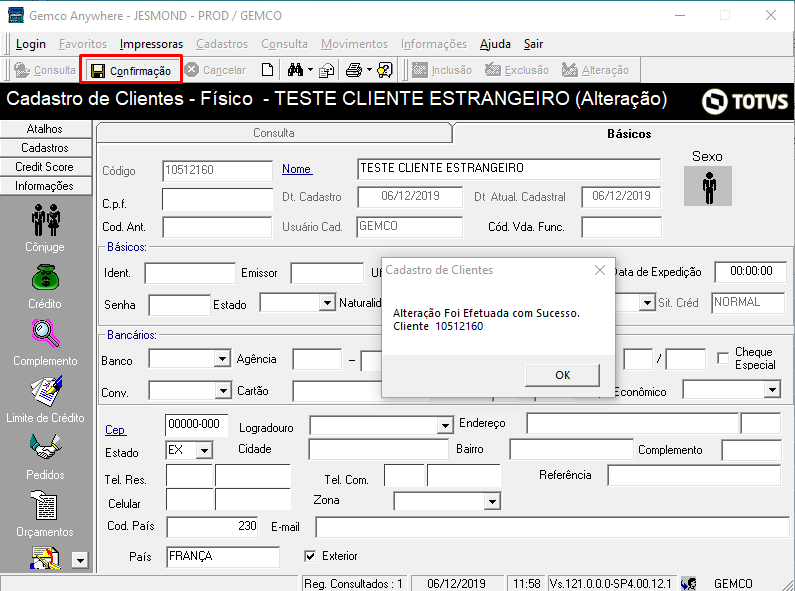
Task: Click the TOTVS logo
Action: 745,101
